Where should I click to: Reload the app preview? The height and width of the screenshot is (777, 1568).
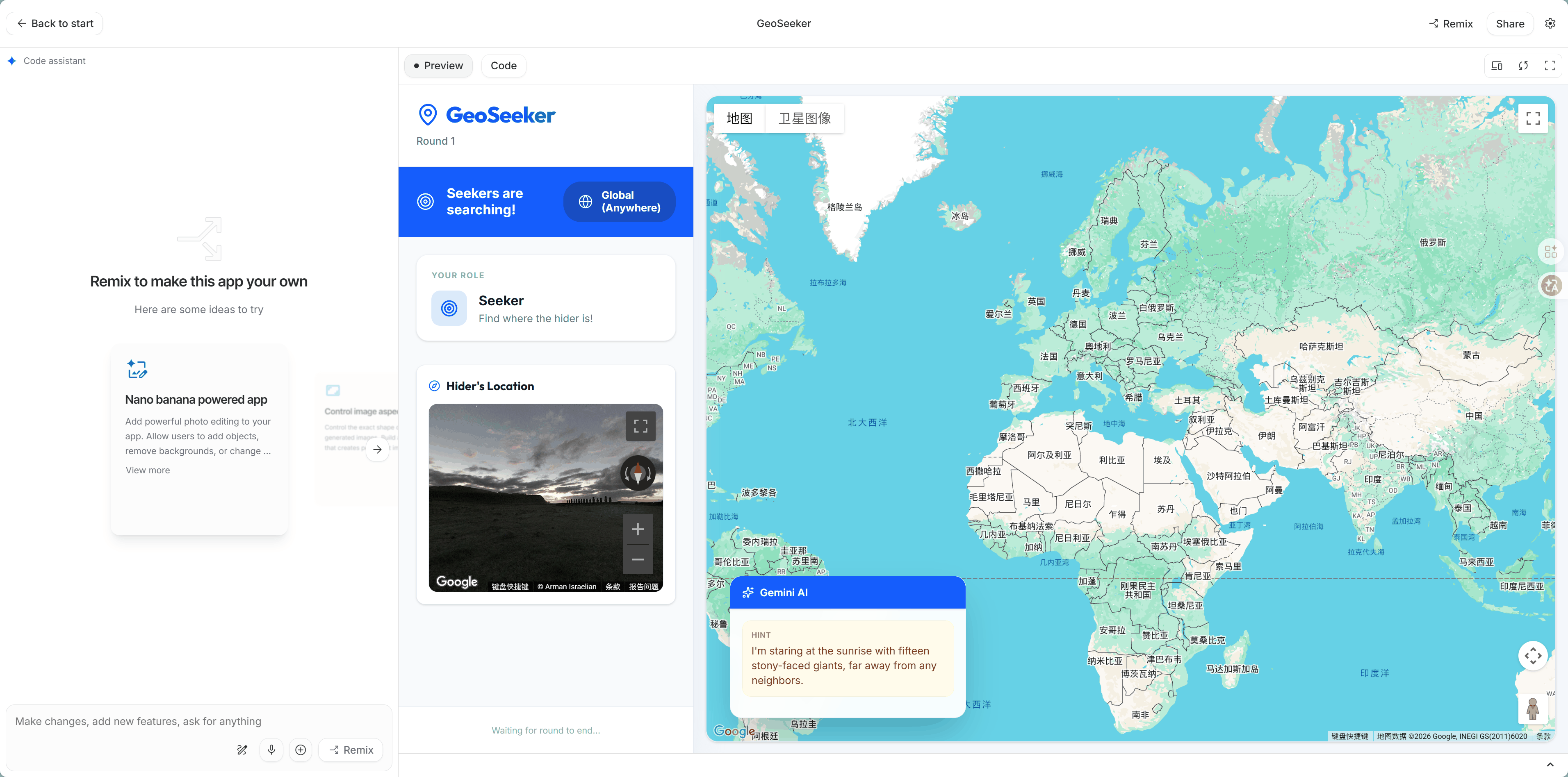1524,66
